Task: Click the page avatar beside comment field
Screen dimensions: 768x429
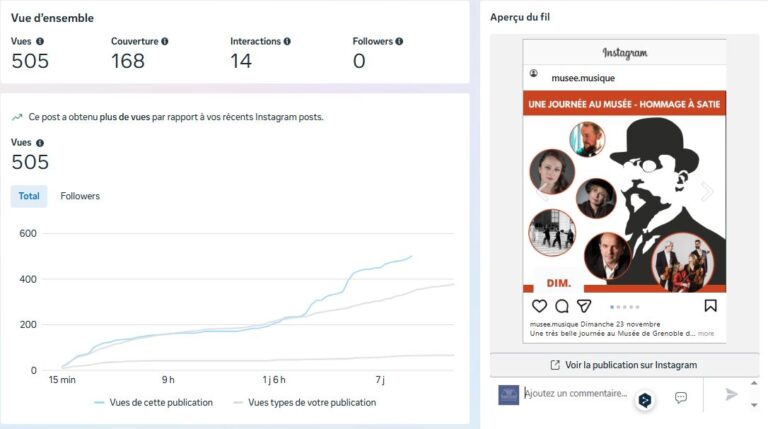Action: click(x=508, y=395)
